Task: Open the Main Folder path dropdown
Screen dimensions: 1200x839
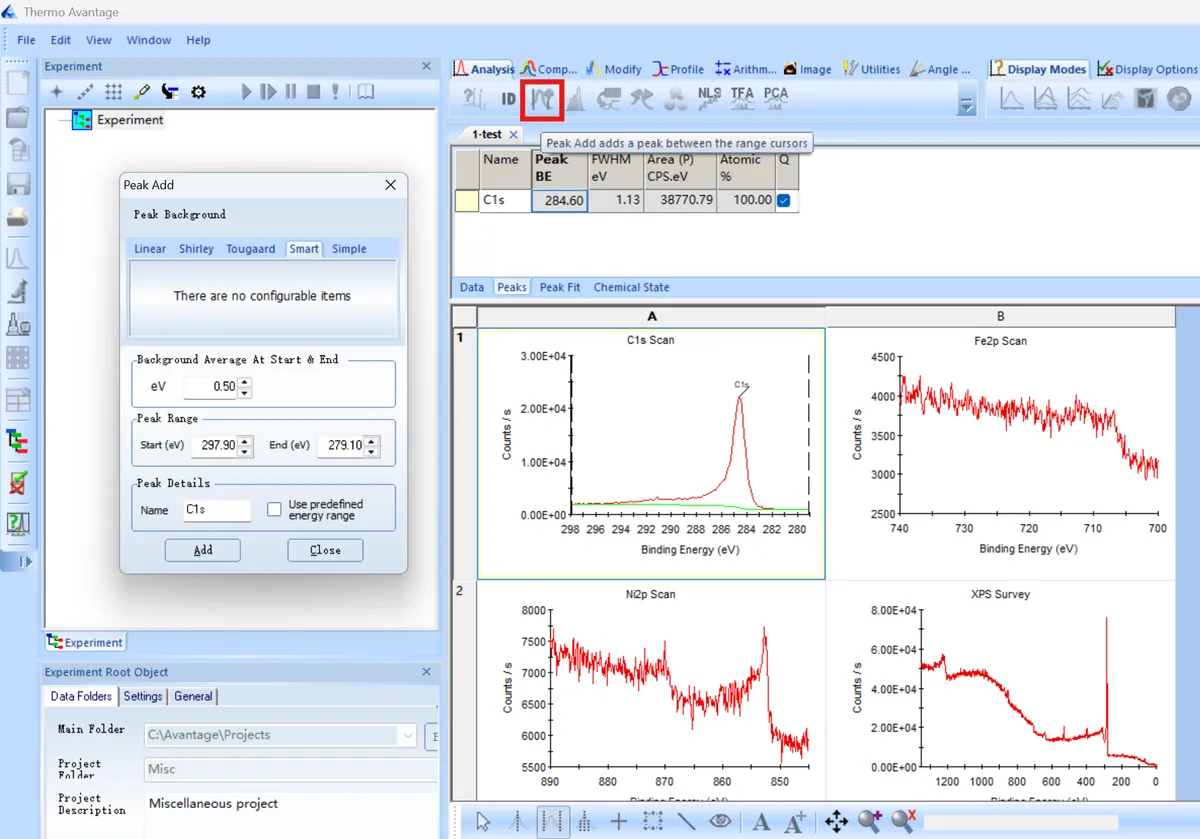Action: (x=408, y=735)
